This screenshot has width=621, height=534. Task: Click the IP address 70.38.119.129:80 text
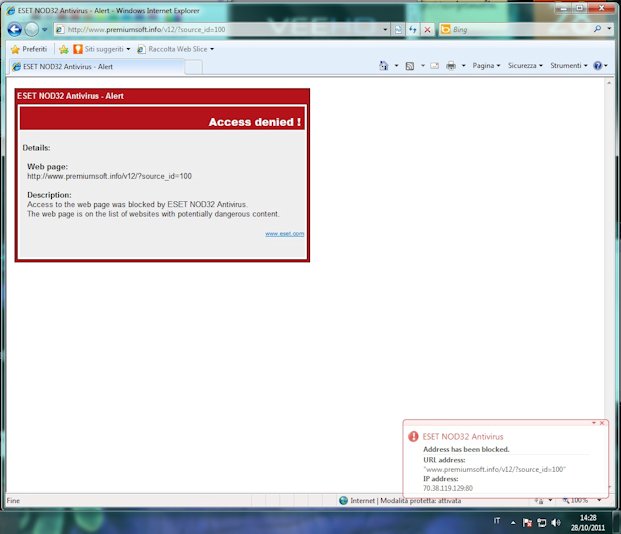448,488
